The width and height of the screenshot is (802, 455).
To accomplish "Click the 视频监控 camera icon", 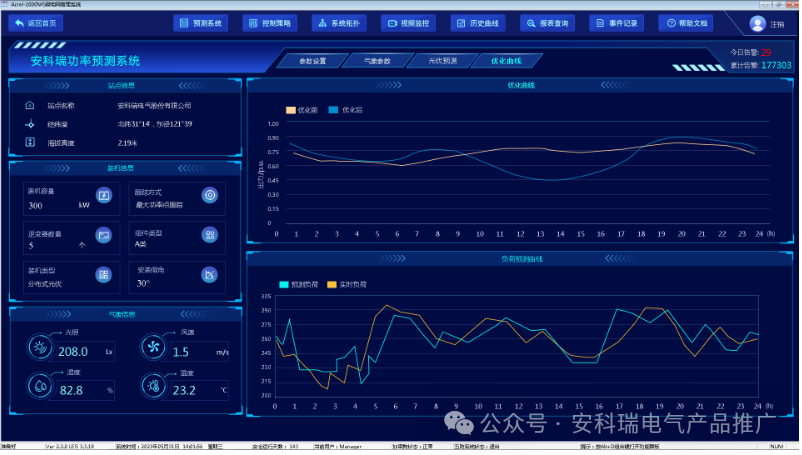I will (x=392, y=24).
